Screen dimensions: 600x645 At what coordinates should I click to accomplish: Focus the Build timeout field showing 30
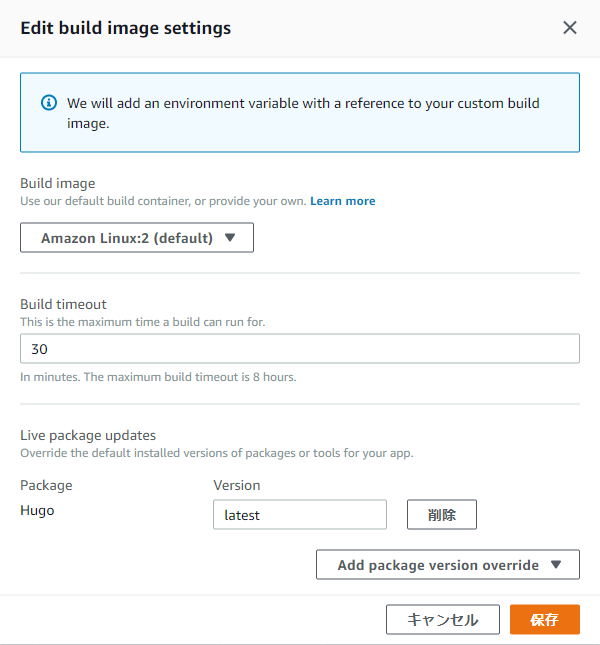pyautogui.click(x=300, y=348)
